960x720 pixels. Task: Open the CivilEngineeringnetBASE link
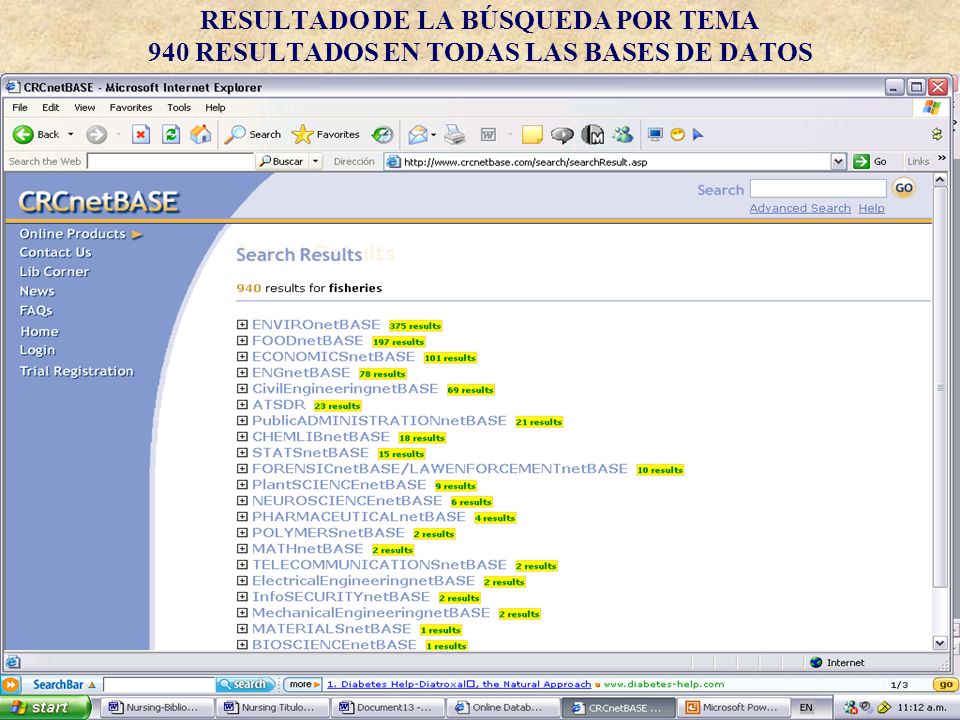[345, 389]
